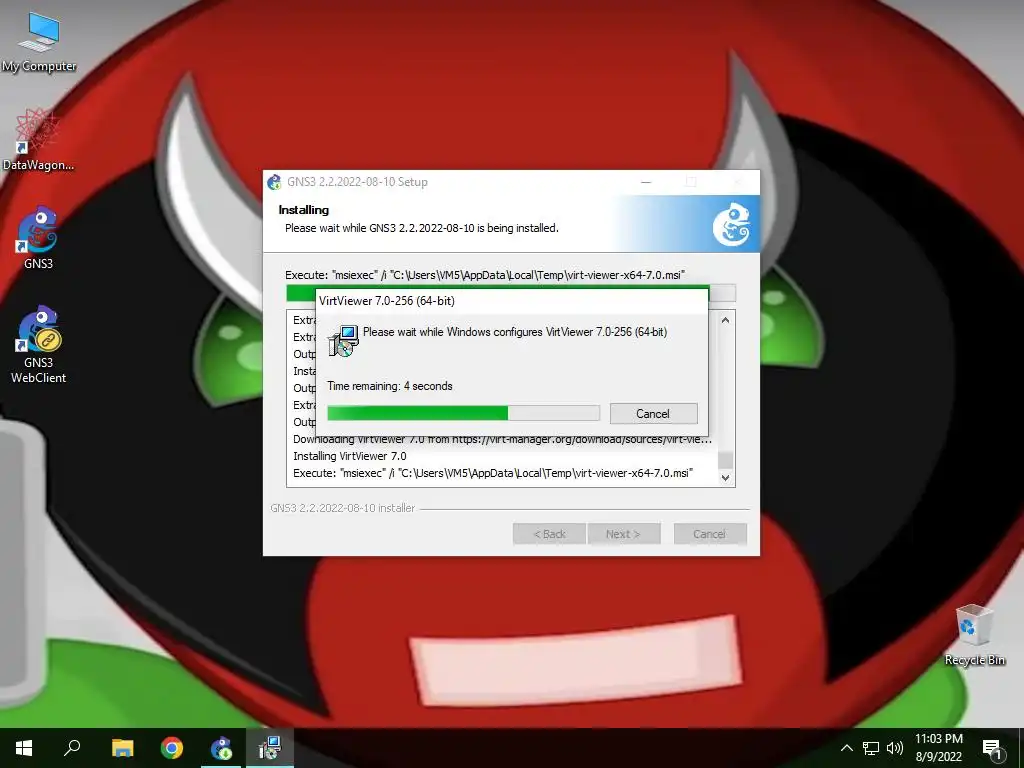Switch to GNS3 installer taskbar item
1024x768 pixels.
click(x=221, y=748)
